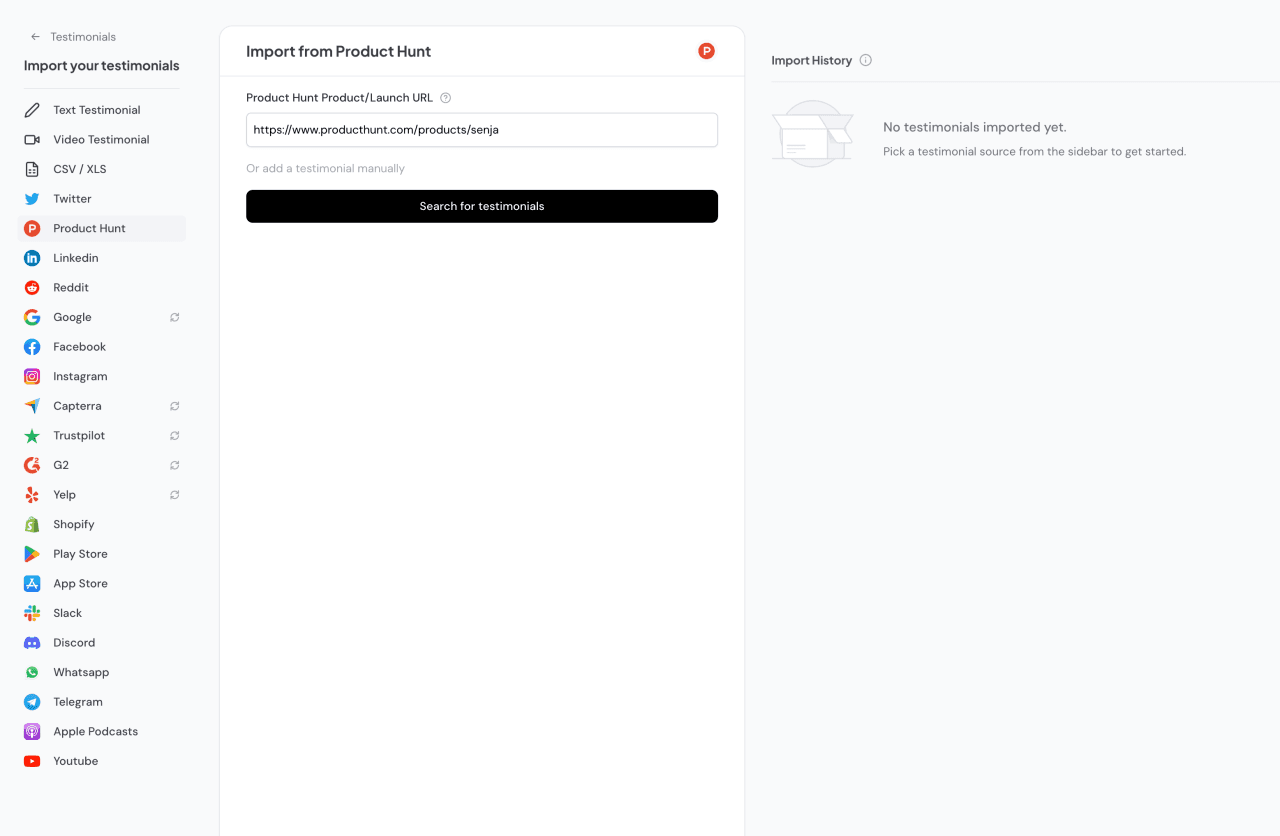Click the Apple Podcasts logo icon
1280x836 pixels.
[32, 732]
